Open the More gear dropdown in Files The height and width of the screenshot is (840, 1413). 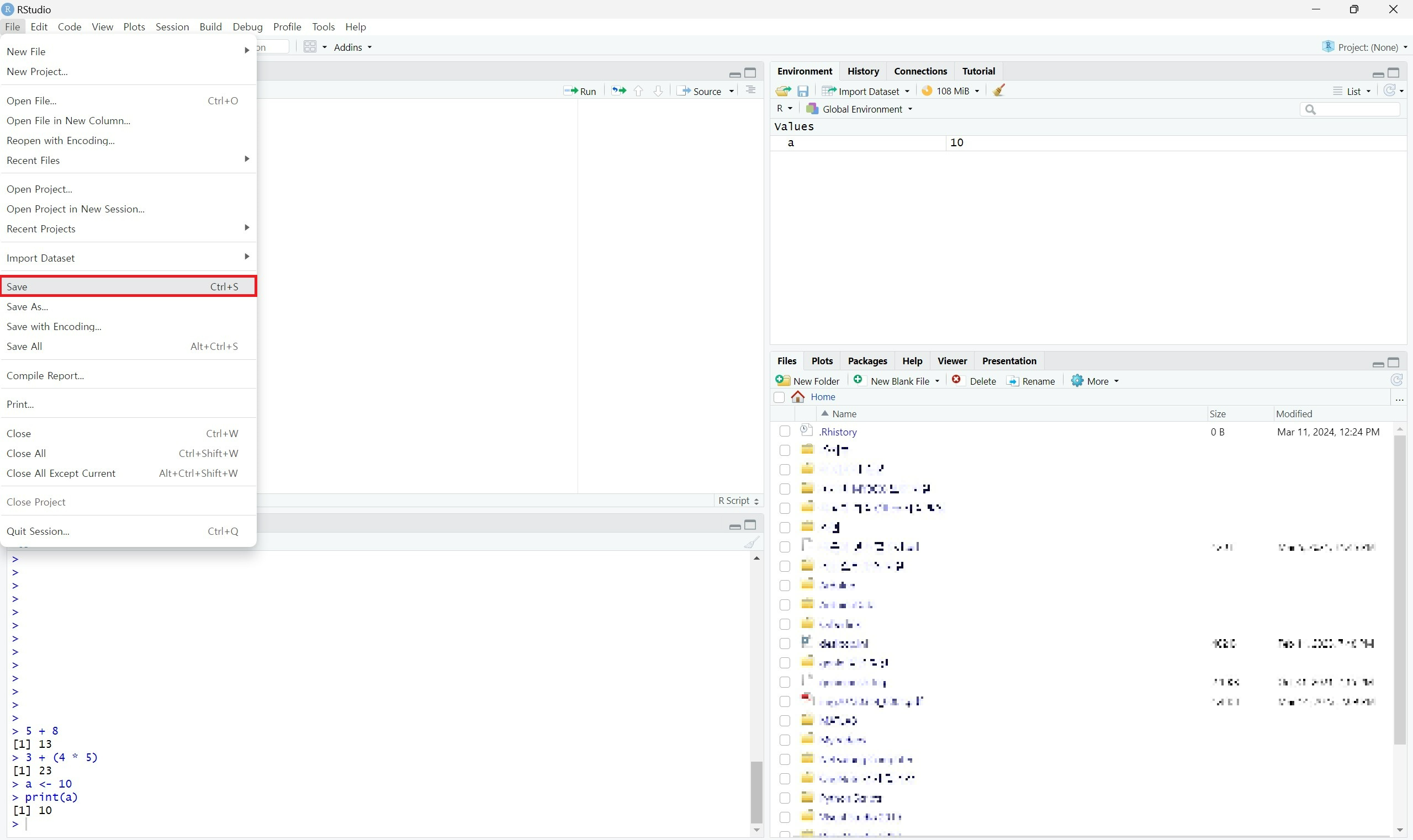pos(1095,381)
